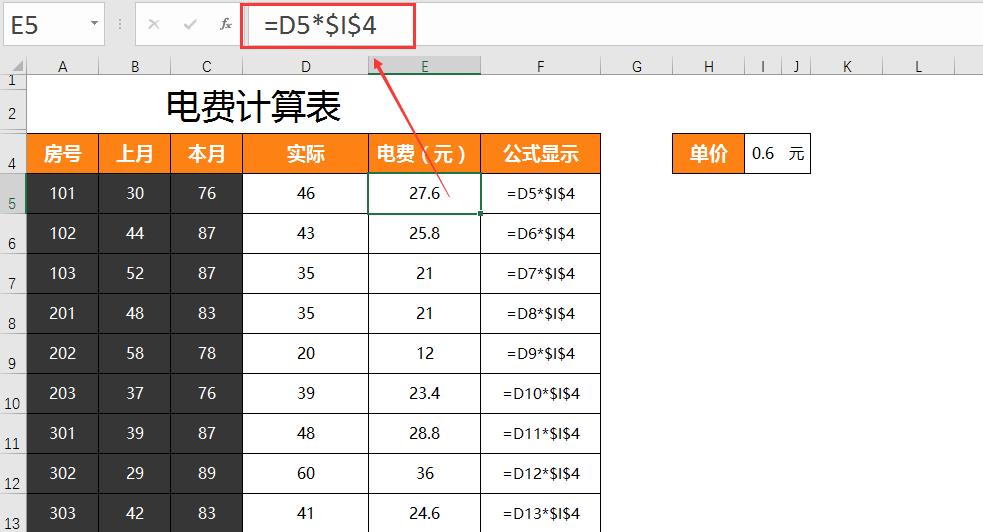This screenshot has width=983, height=532.
Task: Click the 公式显示 header cell
Action: coord(541,154)
